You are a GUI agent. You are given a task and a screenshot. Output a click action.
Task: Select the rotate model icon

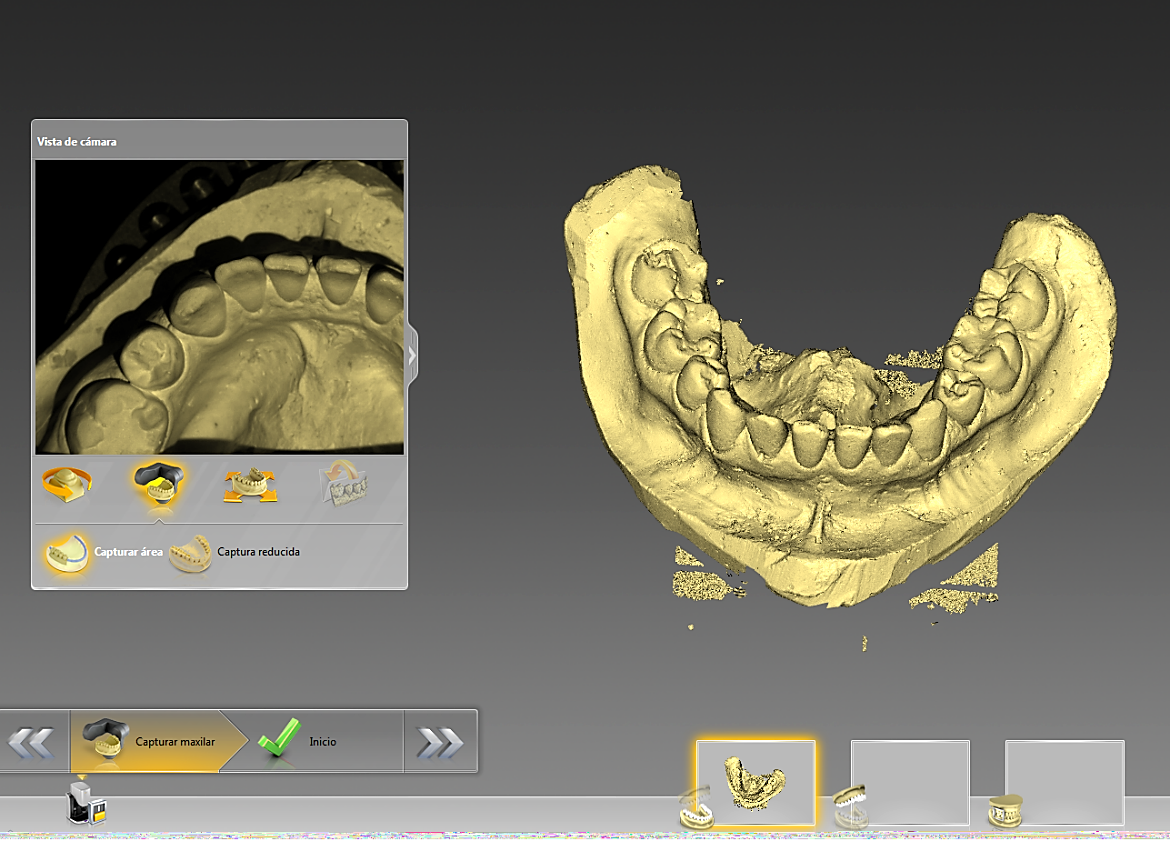tap(66, 484)
